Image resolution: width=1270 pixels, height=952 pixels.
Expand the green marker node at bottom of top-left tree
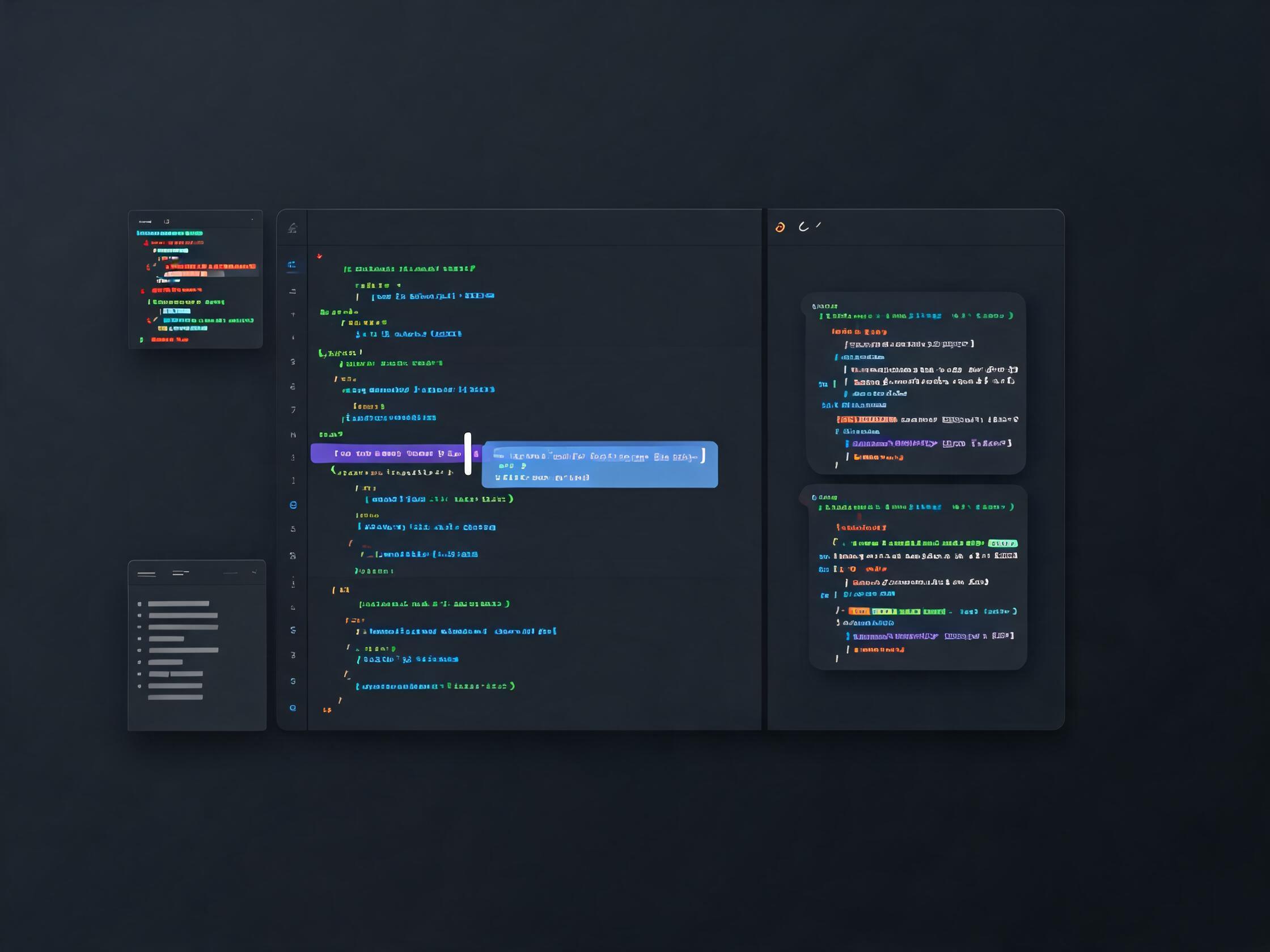point(141,339)
